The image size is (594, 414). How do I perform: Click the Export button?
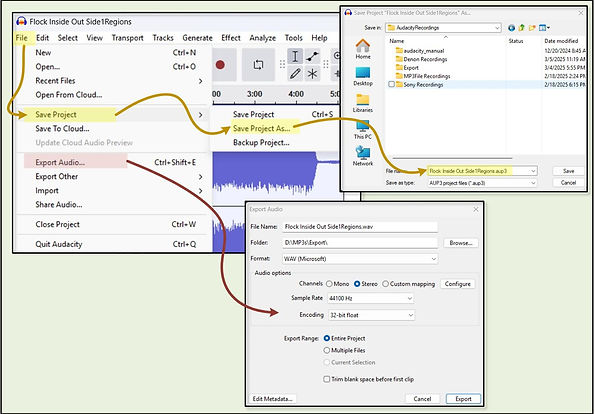pos(463,399)
